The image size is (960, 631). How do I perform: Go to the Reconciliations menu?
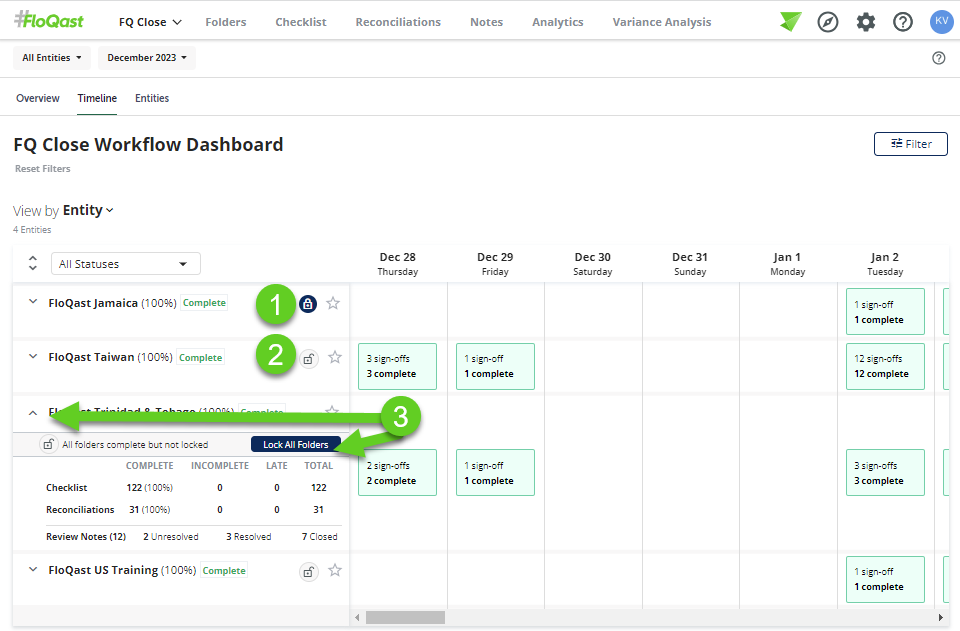tap(398, 22)
